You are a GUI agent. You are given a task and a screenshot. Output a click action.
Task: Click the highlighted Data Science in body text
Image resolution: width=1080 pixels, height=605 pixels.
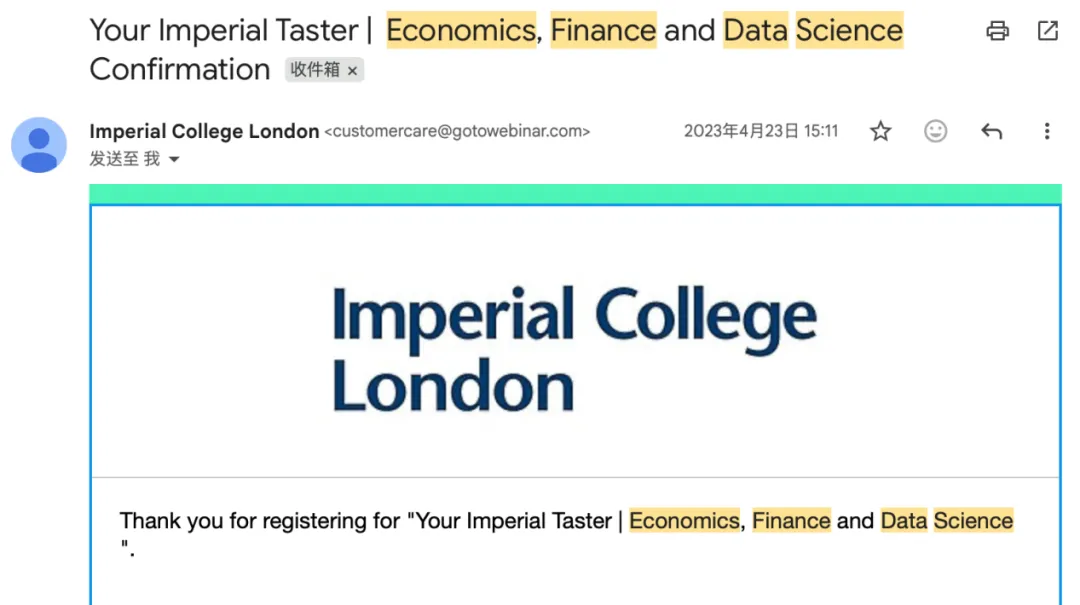tap(946, 521)
